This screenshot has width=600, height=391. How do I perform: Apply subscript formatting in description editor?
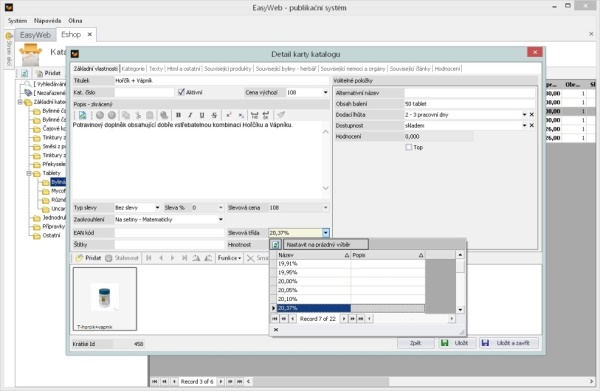coord(241,115)
